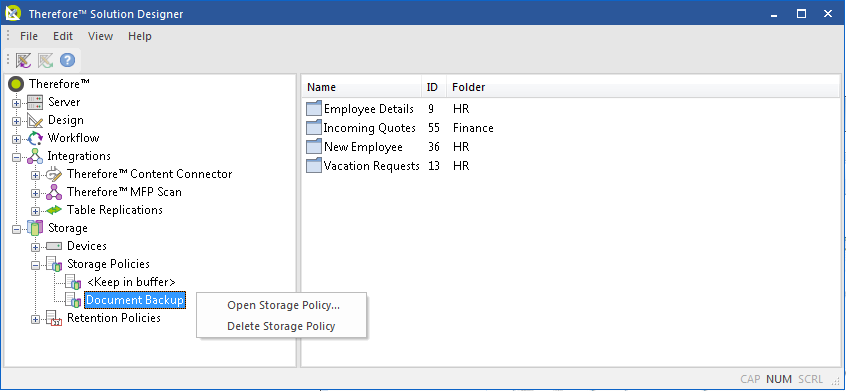Click the MFP Scan icon
The image size is (846, 391).
54,192
